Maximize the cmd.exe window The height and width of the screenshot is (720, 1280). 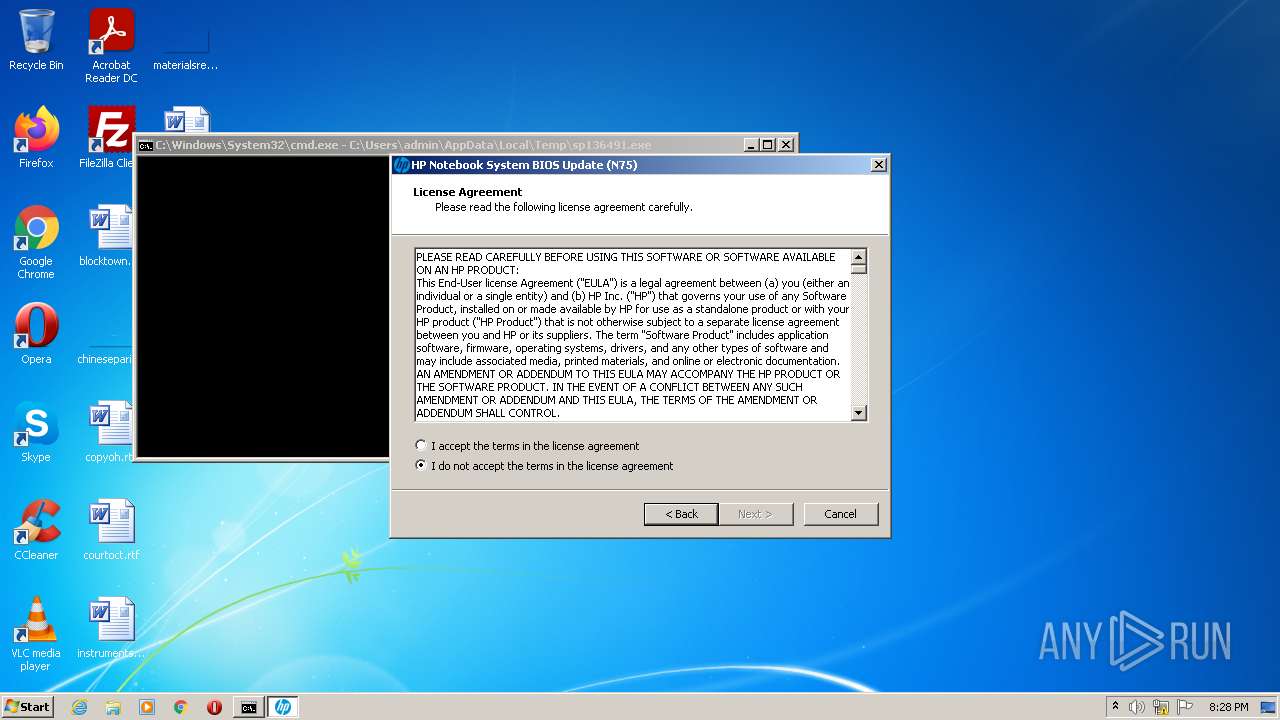point(767,145)
